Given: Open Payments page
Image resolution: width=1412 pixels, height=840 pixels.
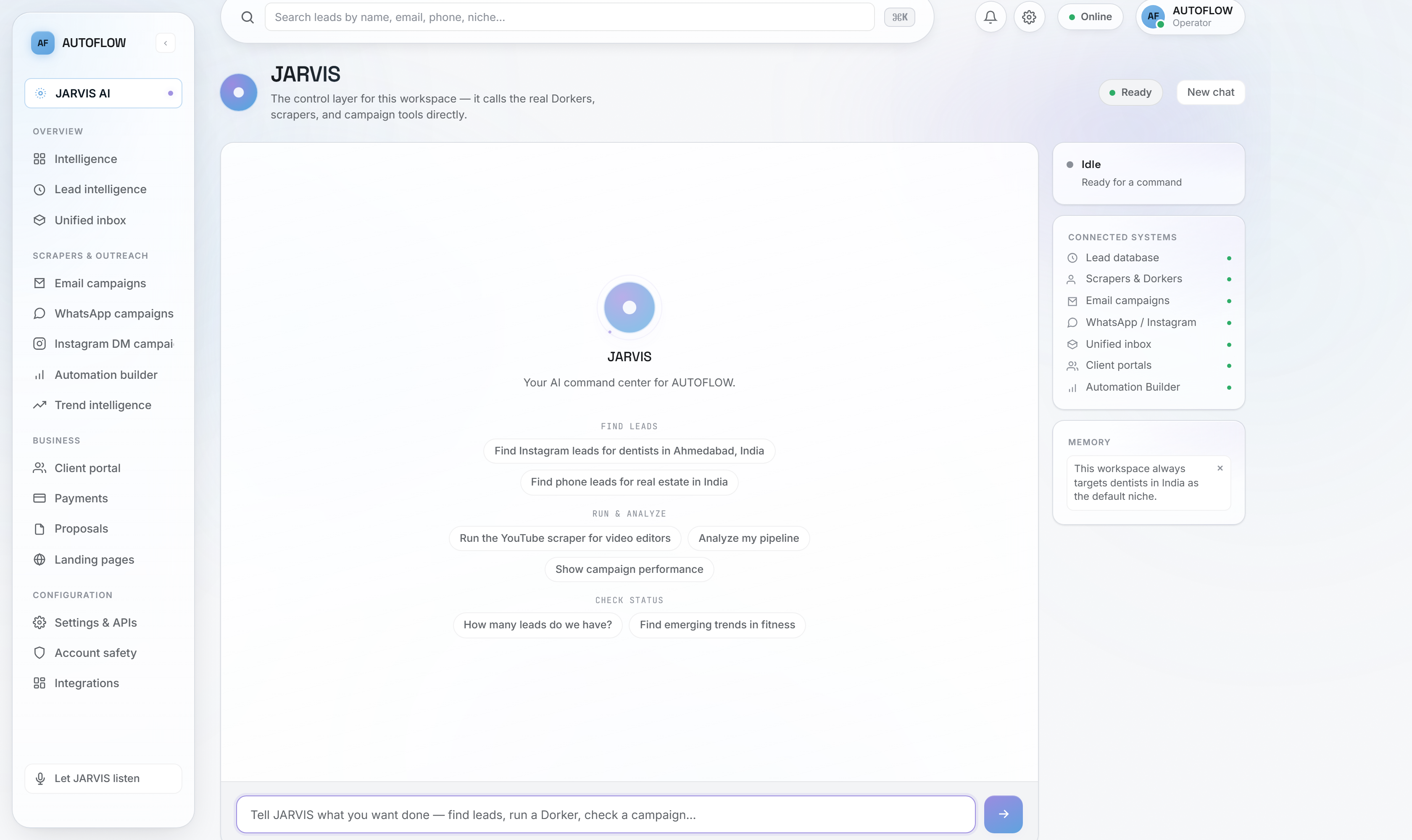Looking at the screenshot, I should (x=103, y=499).
